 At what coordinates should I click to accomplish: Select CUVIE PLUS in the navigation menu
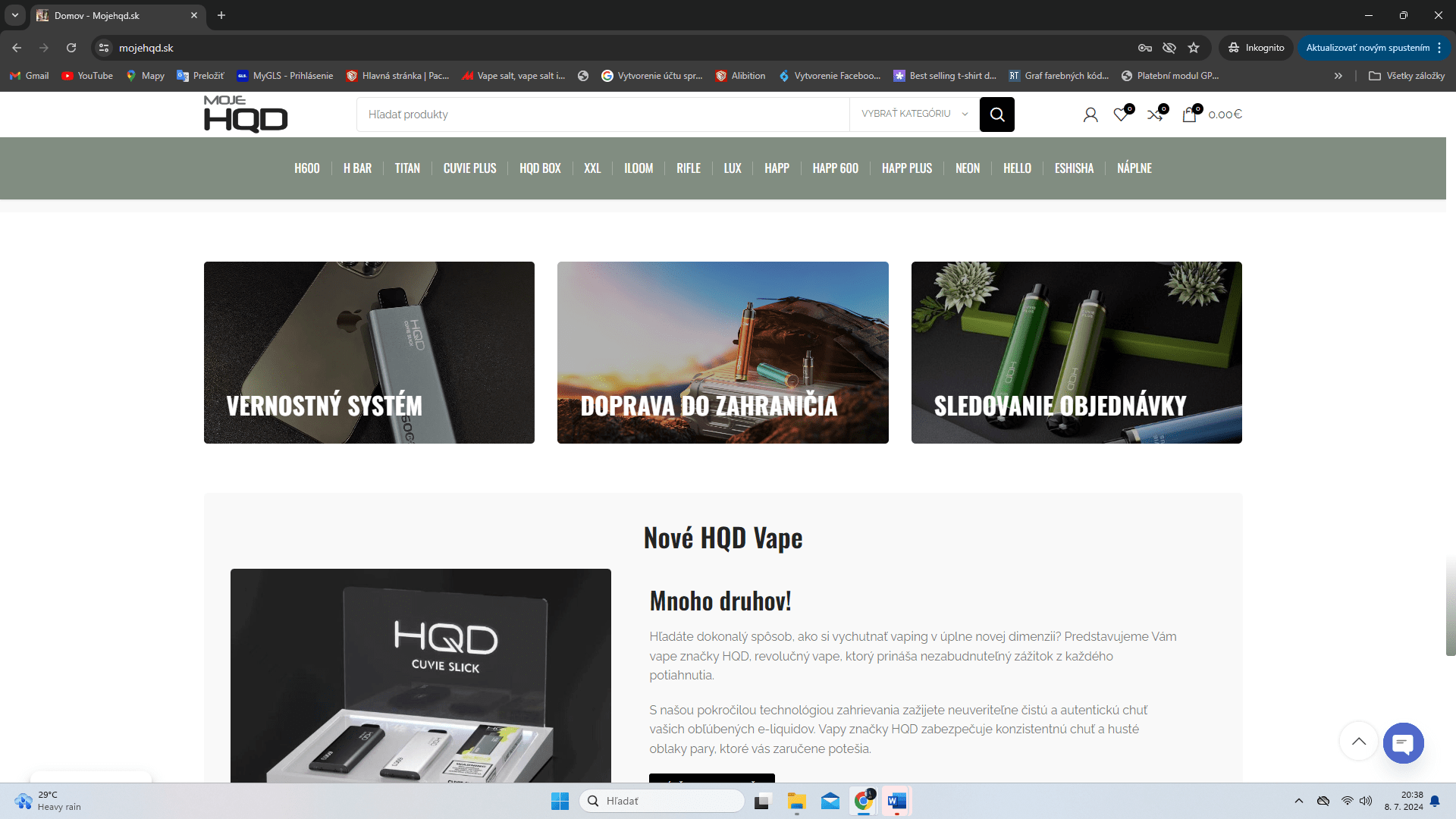tap(470, 168)
